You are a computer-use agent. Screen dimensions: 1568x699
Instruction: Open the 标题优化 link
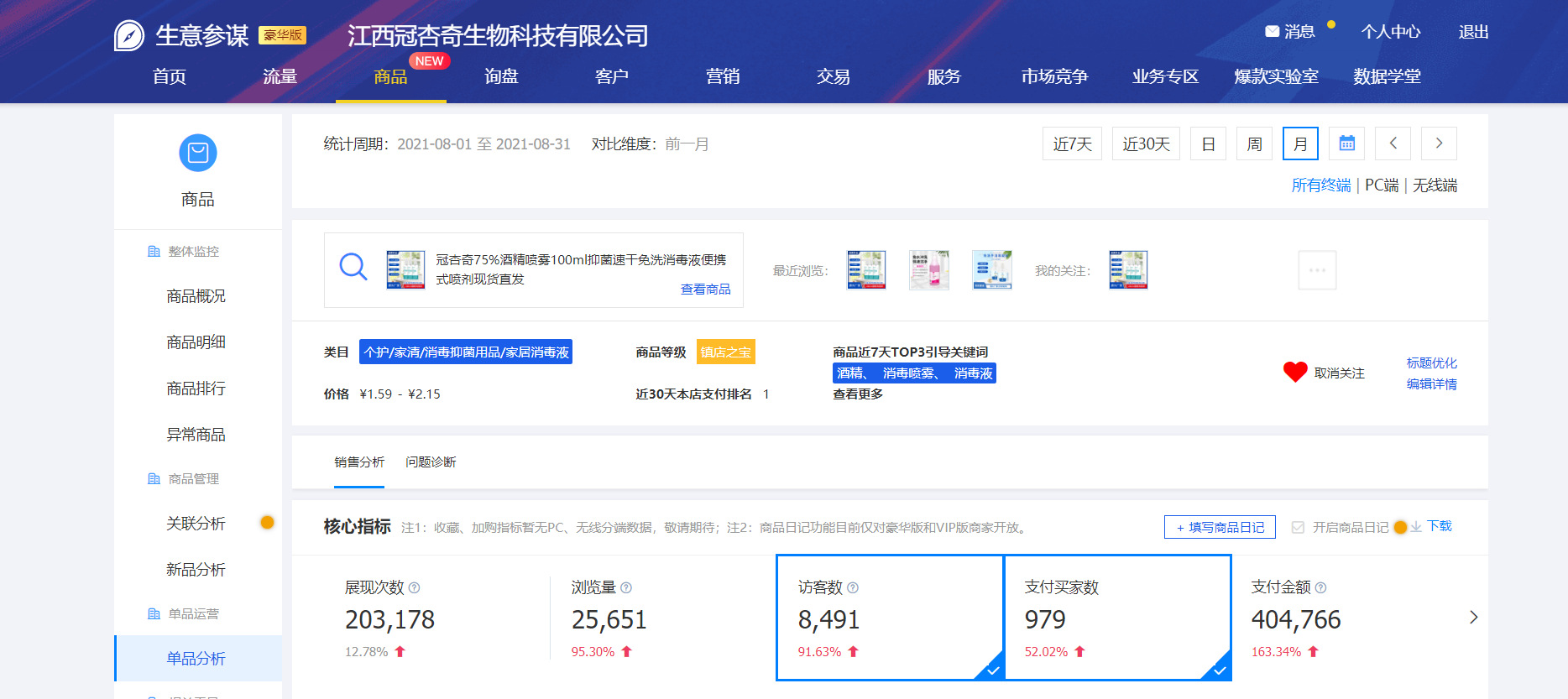[x=1431, y=363]
